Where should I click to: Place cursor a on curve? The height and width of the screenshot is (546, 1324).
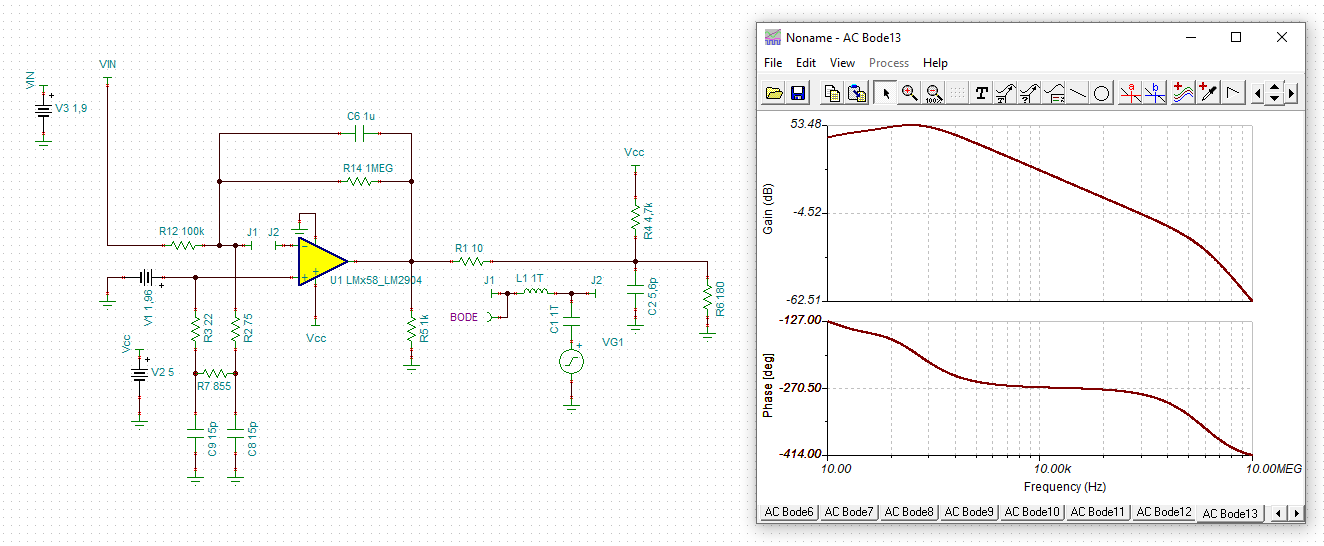click(1131, 93)
